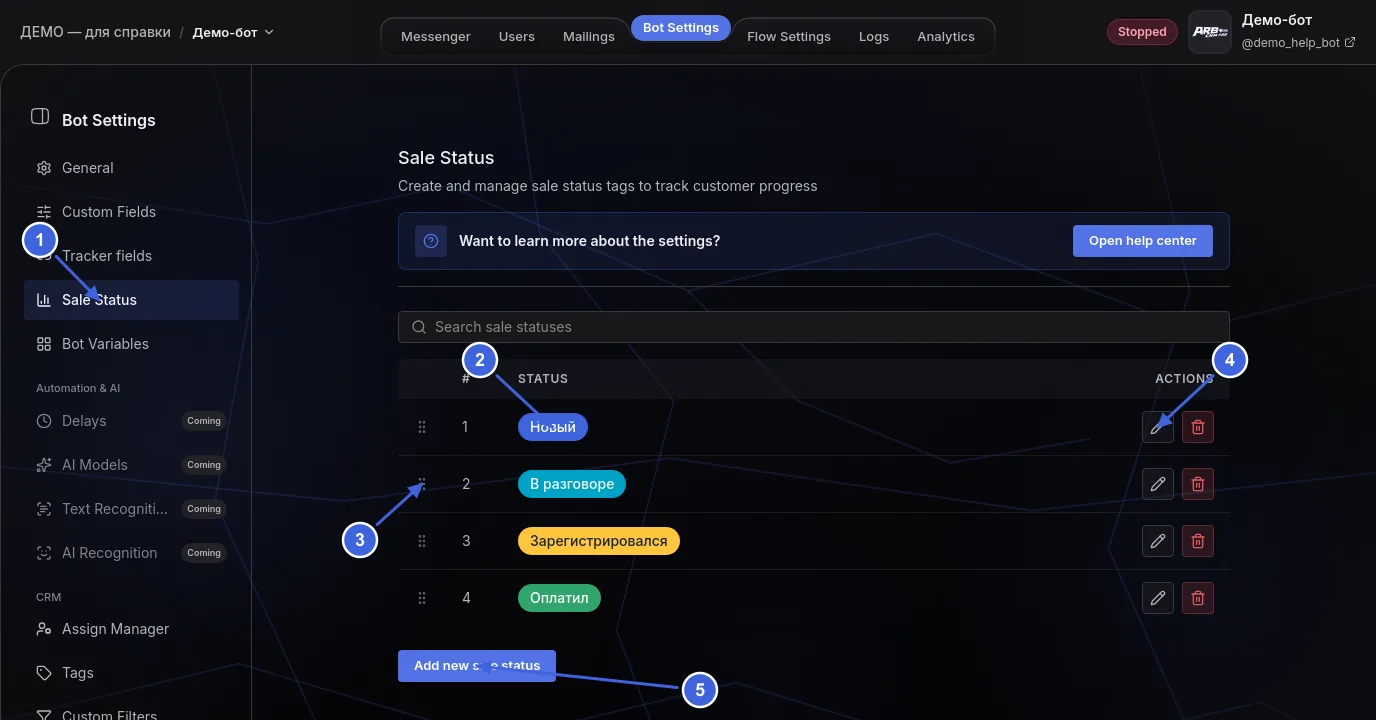Screen dimensions: 1376x720
Task: Click the Stopped status badge
Action: point(1142,32)
